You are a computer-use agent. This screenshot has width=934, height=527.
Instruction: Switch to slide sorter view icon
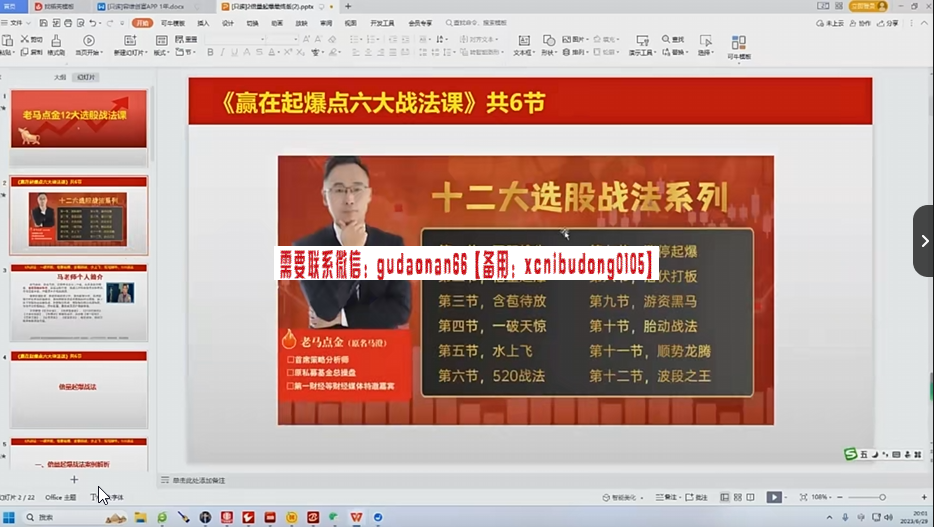(x=737, y=497)
